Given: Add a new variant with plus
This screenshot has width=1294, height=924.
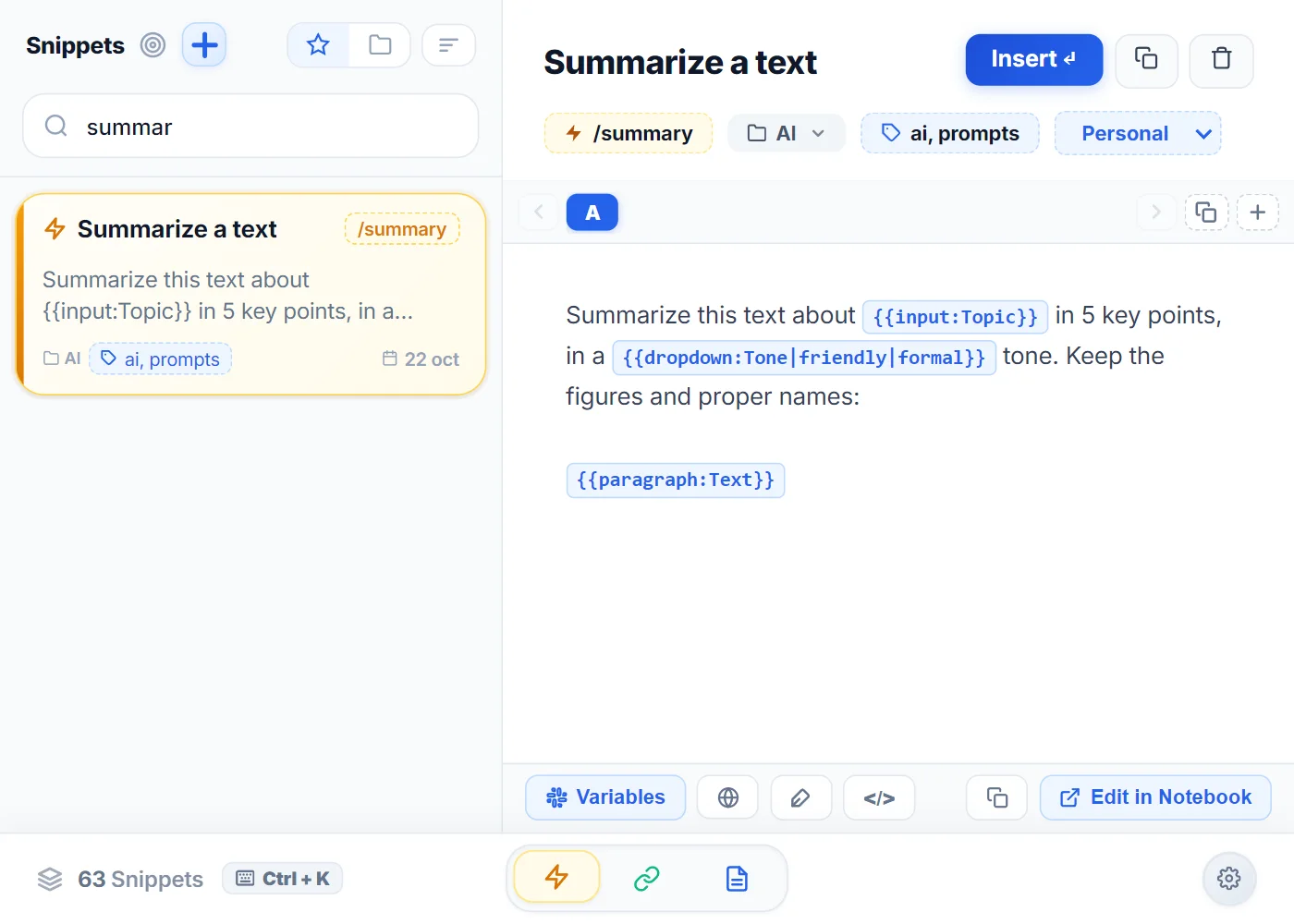Looking at the screenshot, I should (x=1257, y=213).
